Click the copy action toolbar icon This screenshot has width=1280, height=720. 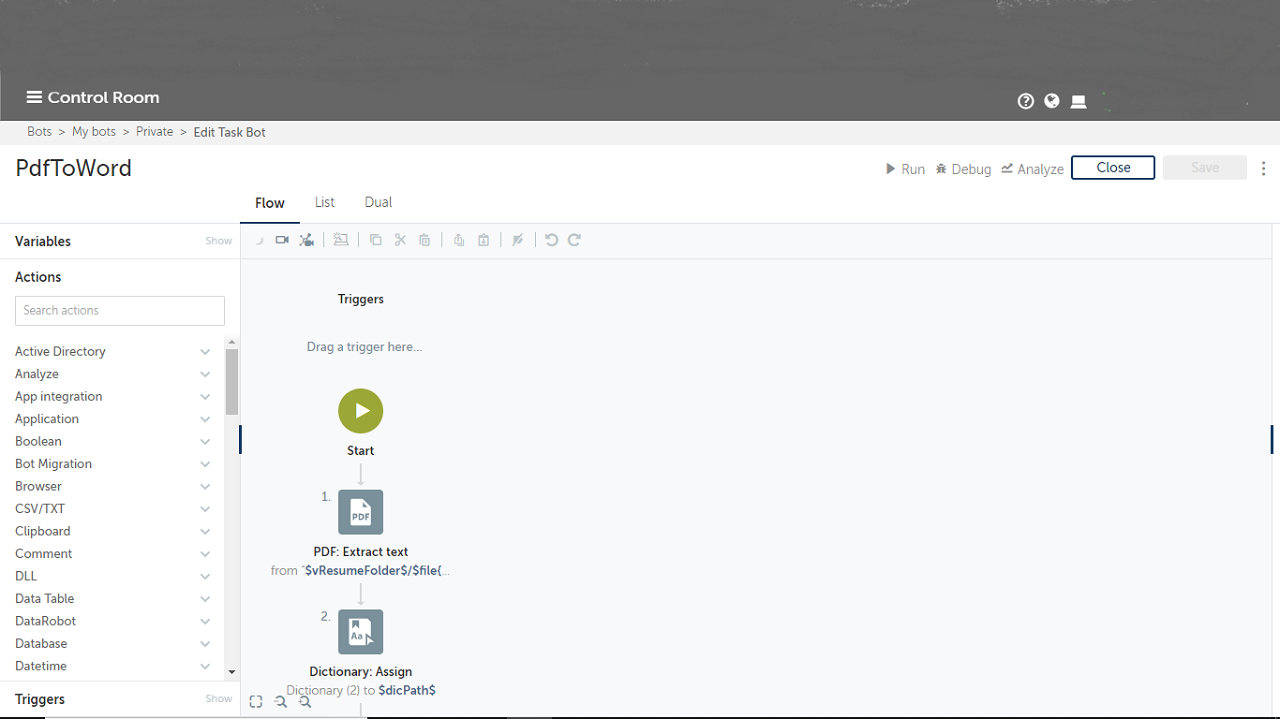click(376, 240)
